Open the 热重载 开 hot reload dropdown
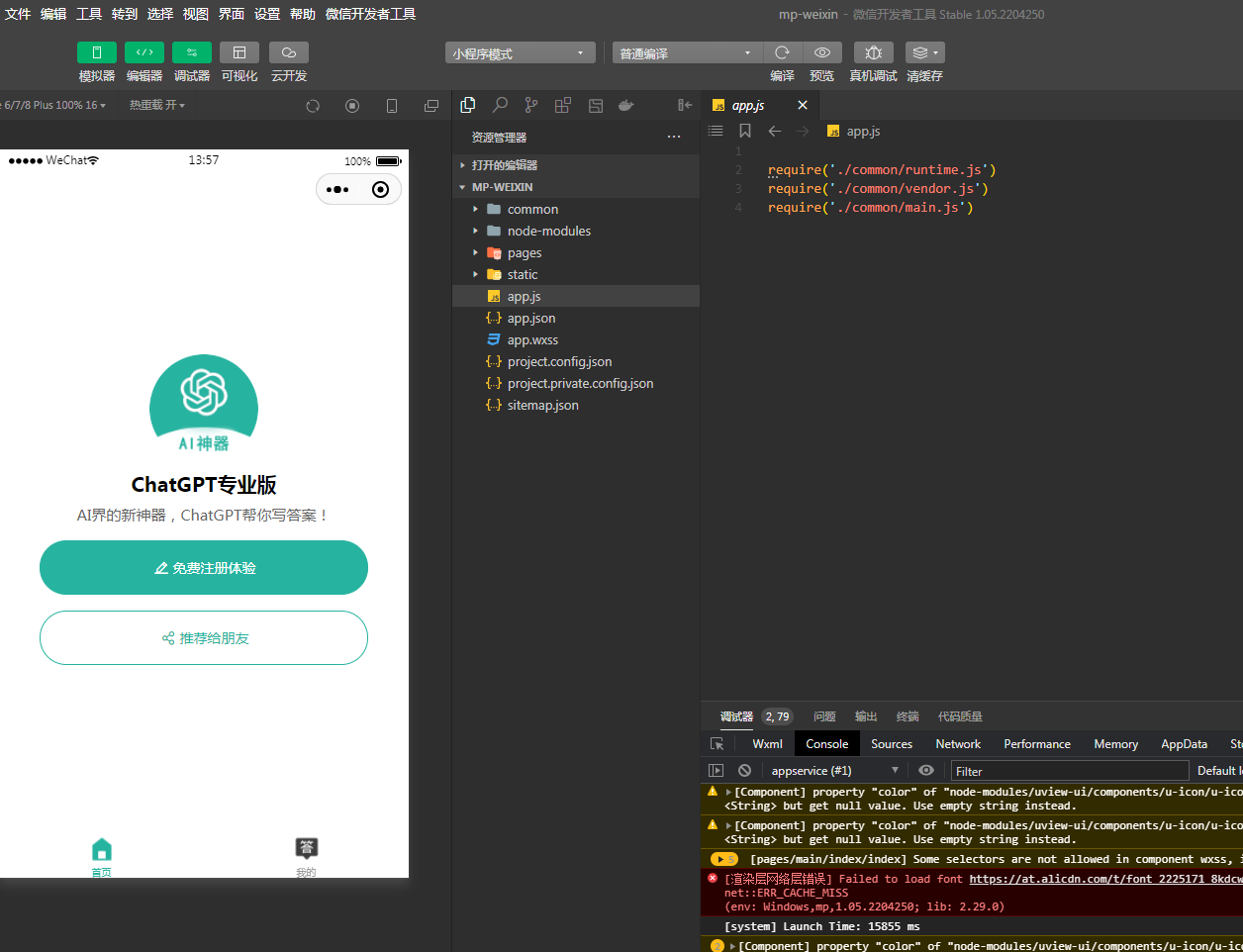 coord(157,105)
